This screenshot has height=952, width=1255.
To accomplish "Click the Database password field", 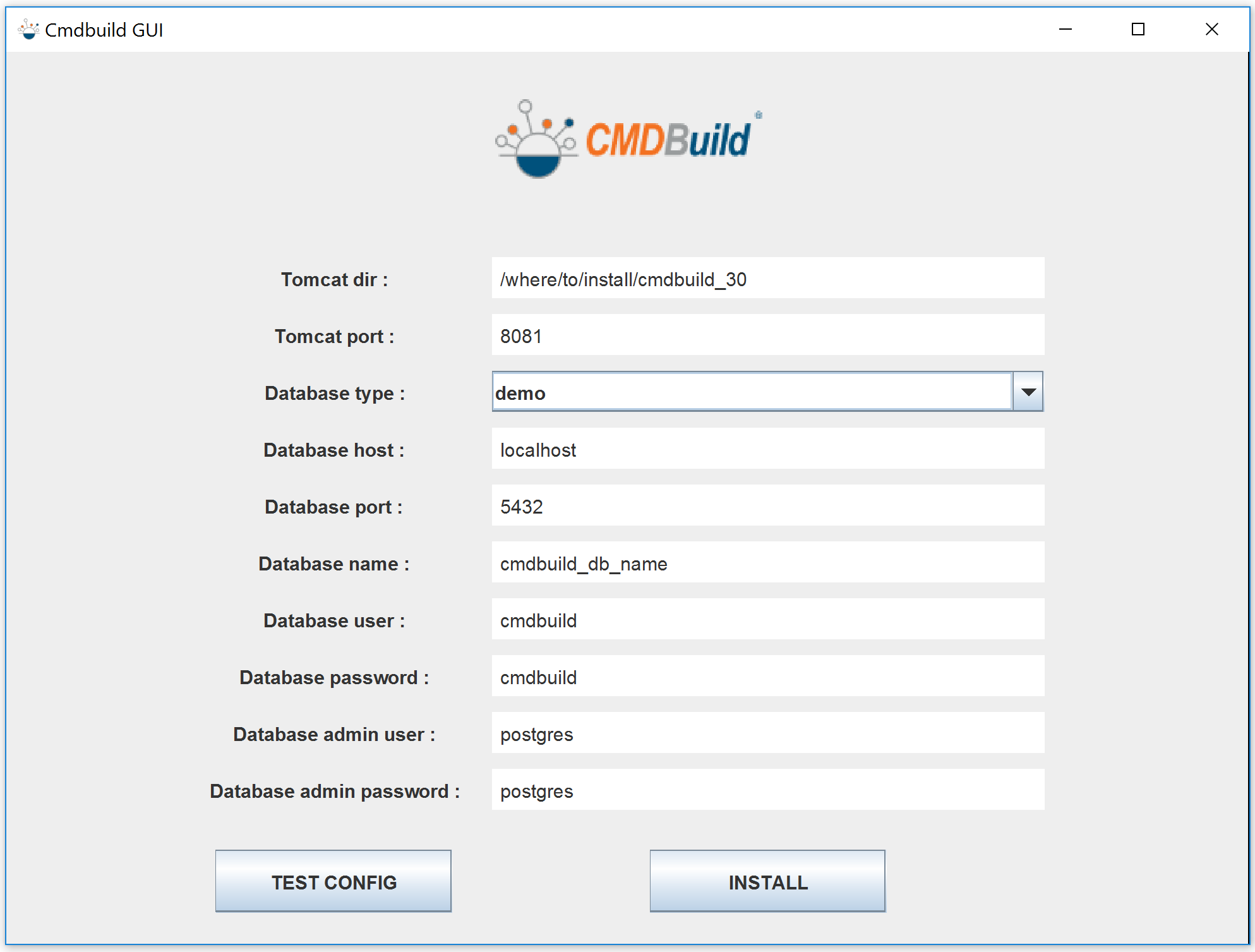I will tap(767, 677).
